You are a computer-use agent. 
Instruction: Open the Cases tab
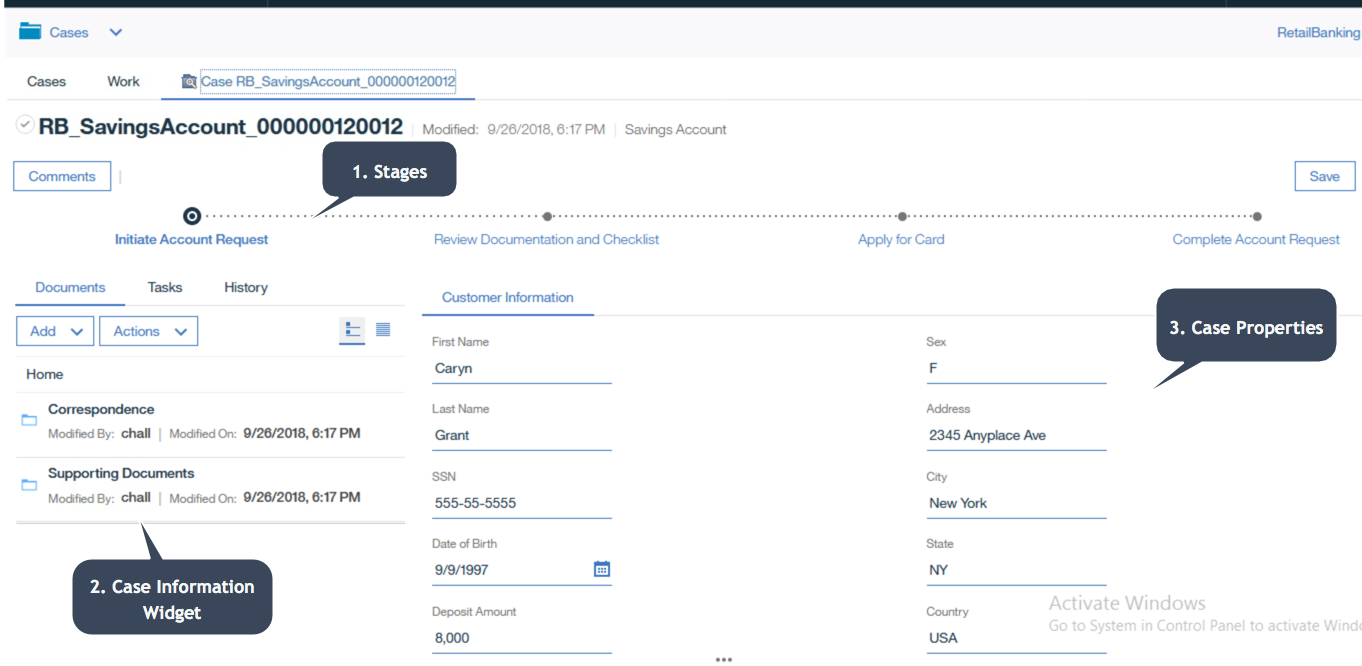click(x=46, y=81)
